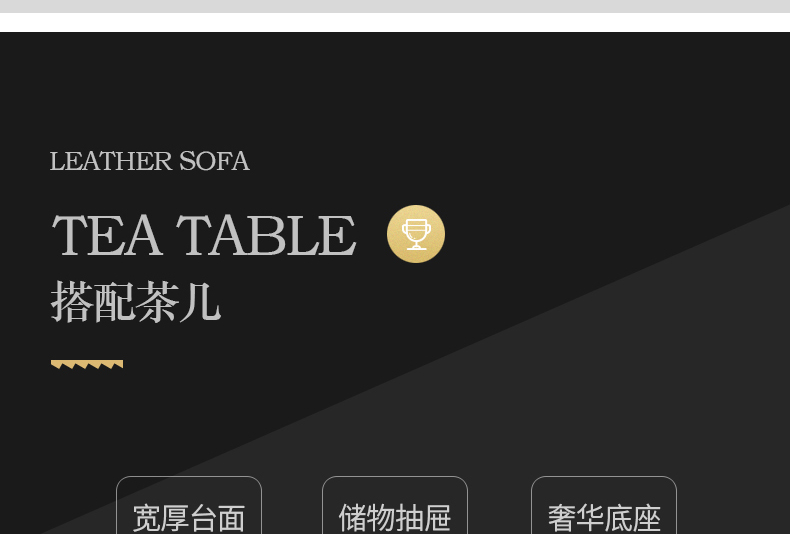Click the word SOFA in the subtitle
Screen dimensions: 790x534
point(215,161)
